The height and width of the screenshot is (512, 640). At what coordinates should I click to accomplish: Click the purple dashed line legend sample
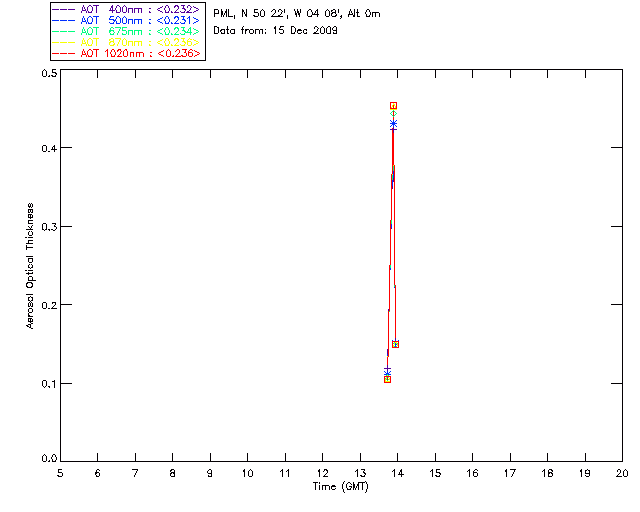pos(64,10)
